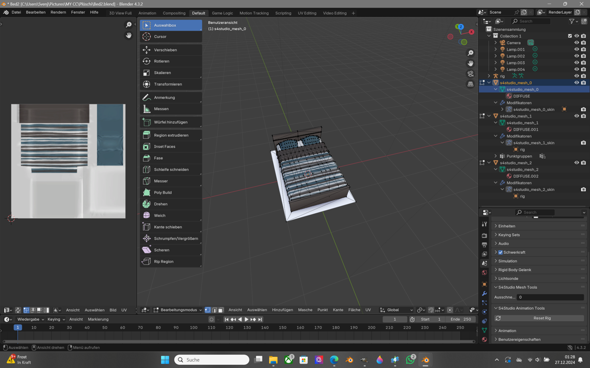
Task: Select the Würfel hinzufügen tool
Action: pos(171,122)
